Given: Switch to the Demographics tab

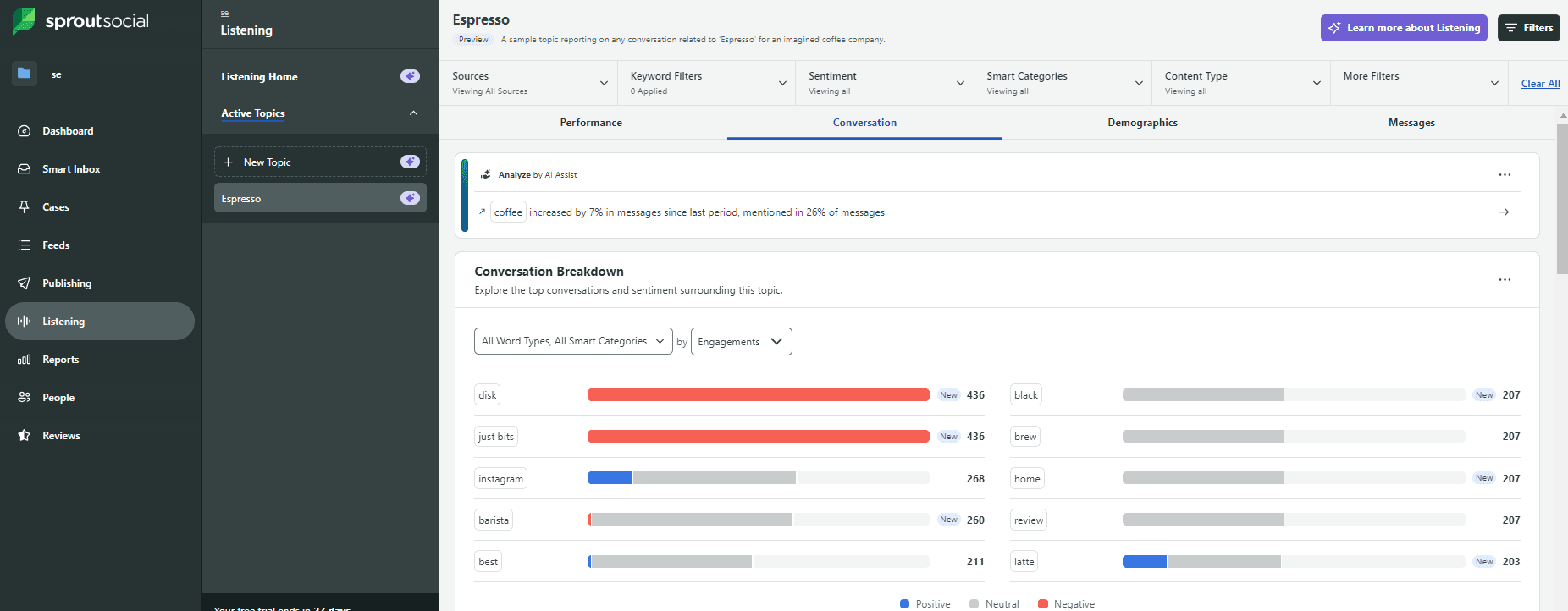Looking at the screenshot, I should (1142, 123).
